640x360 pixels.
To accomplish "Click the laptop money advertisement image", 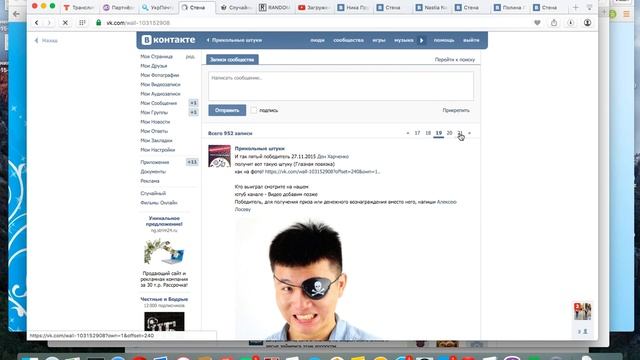I will pos(164,251).
